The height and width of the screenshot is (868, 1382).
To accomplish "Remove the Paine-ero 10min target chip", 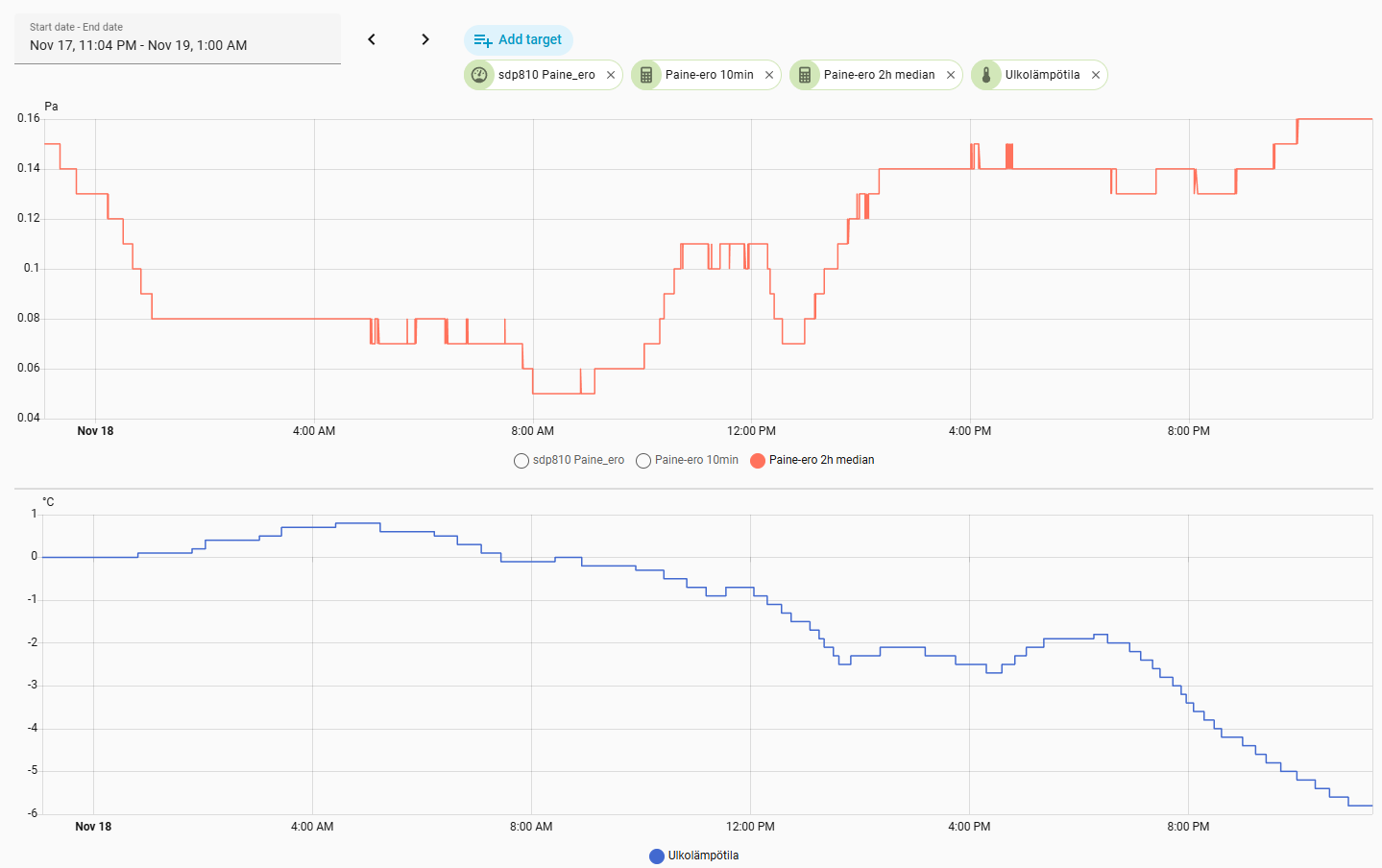I will pyautogui.click(x=769, y=75).
